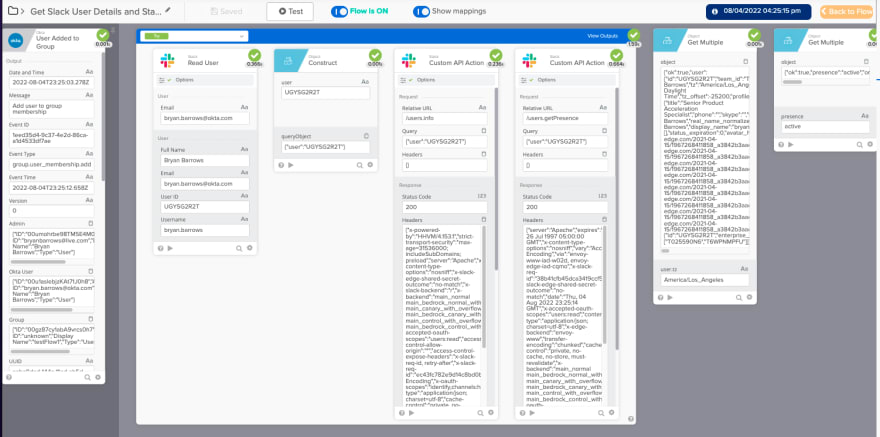Click the info icon in the timestamp badge
The width and height of the screenshot is (880, 437).
coord(714,11)
